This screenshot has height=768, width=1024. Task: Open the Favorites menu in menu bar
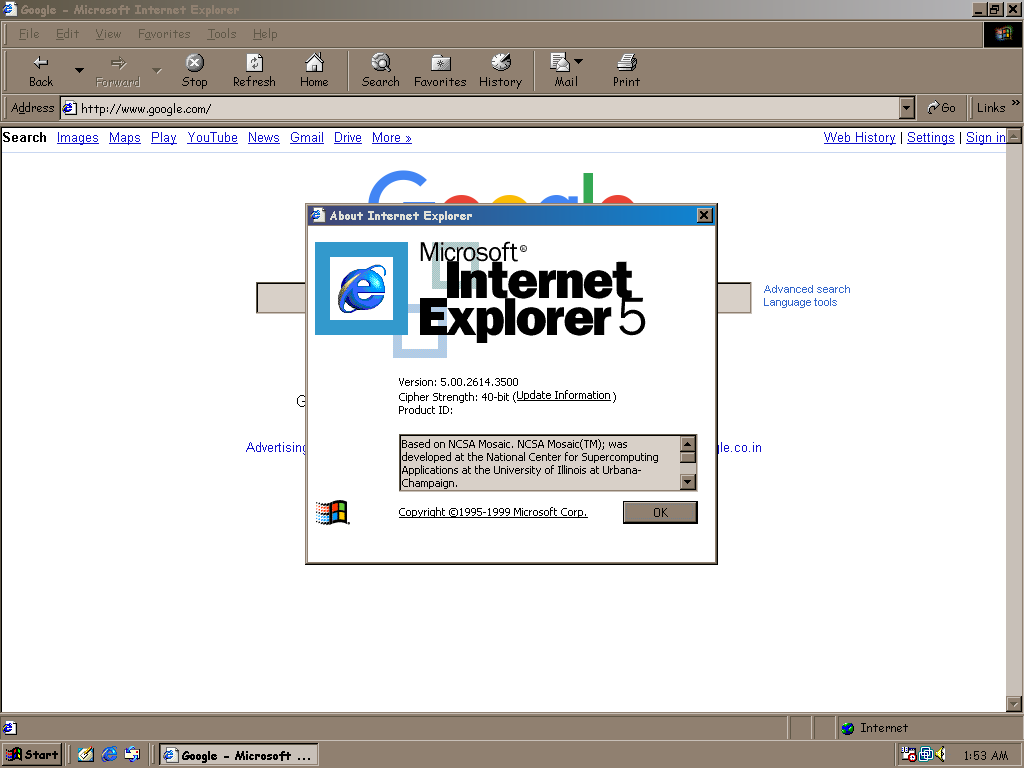(x=165, y=34)
